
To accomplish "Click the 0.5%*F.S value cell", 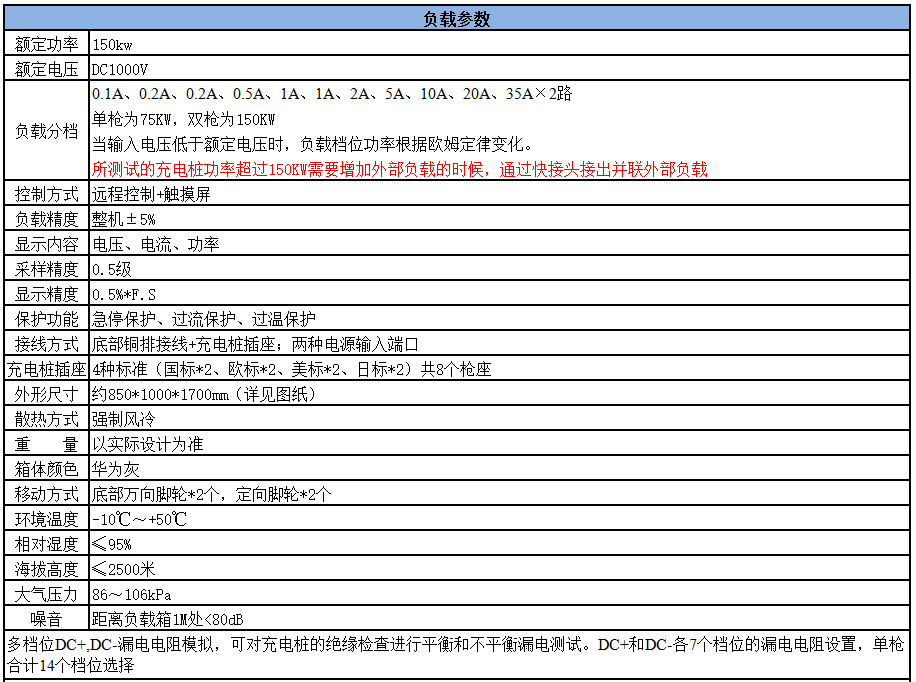I will pos(124,295).
